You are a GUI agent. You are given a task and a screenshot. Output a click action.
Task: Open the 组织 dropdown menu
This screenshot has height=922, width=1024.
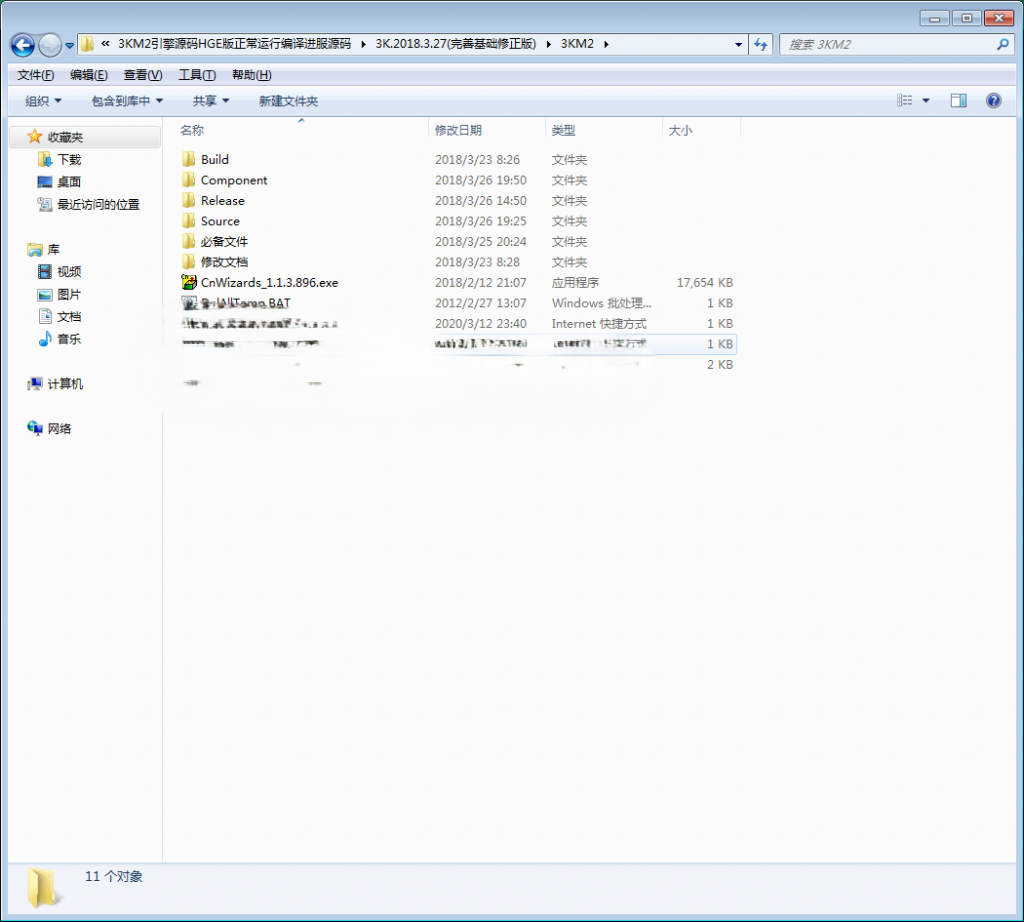pos(43,101)
